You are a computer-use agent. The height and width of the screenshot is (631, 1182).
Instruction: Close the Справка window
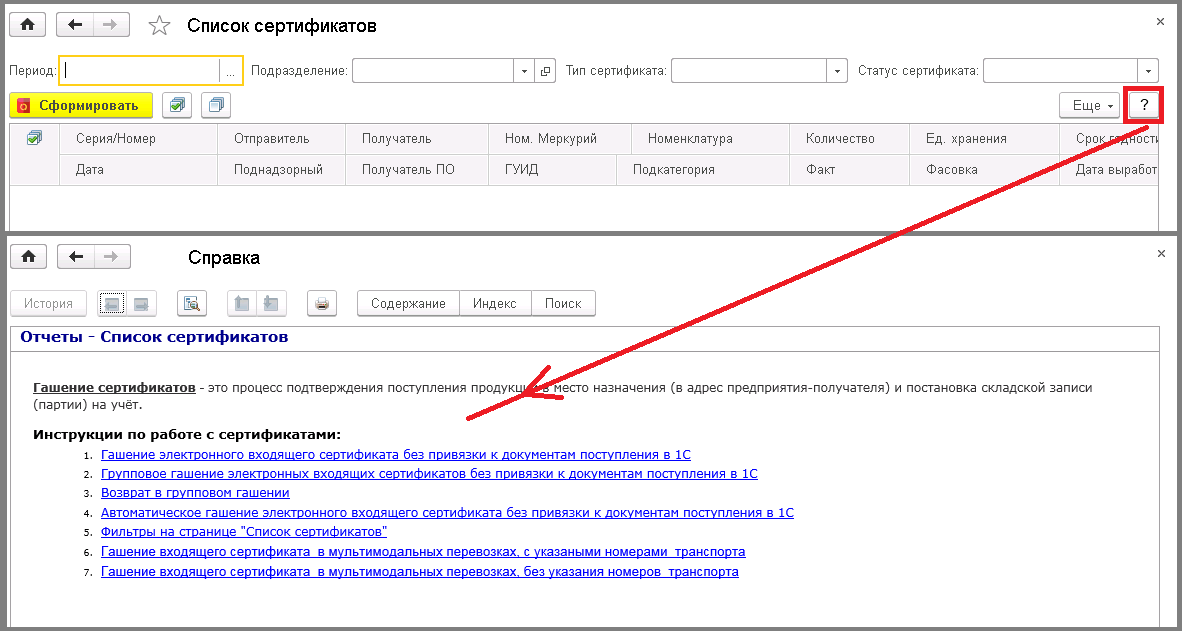(x=1160, y=254)
